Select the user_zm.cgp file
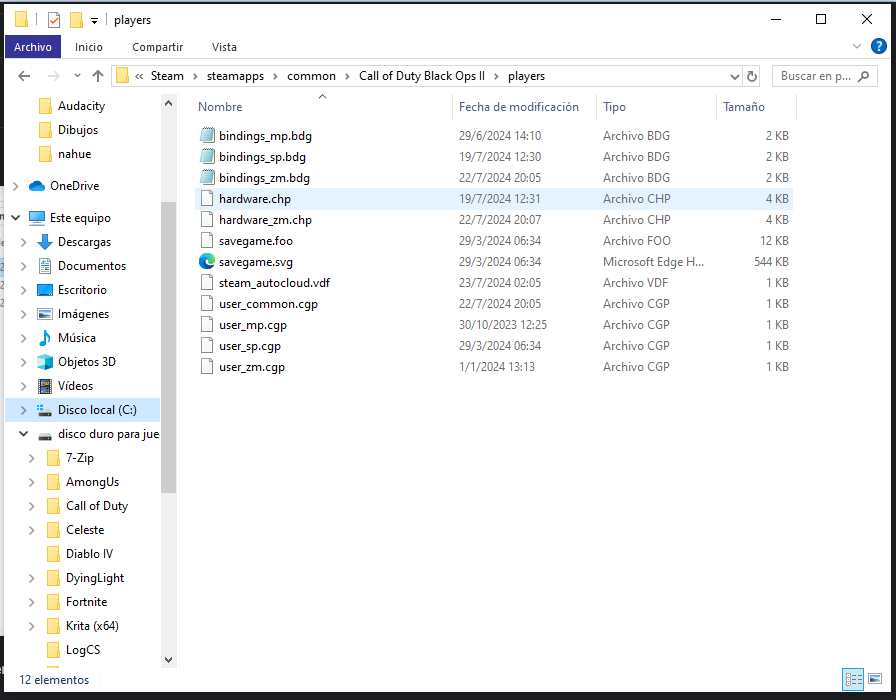Screen dimensions: 896x700 (x=494, y=367)
